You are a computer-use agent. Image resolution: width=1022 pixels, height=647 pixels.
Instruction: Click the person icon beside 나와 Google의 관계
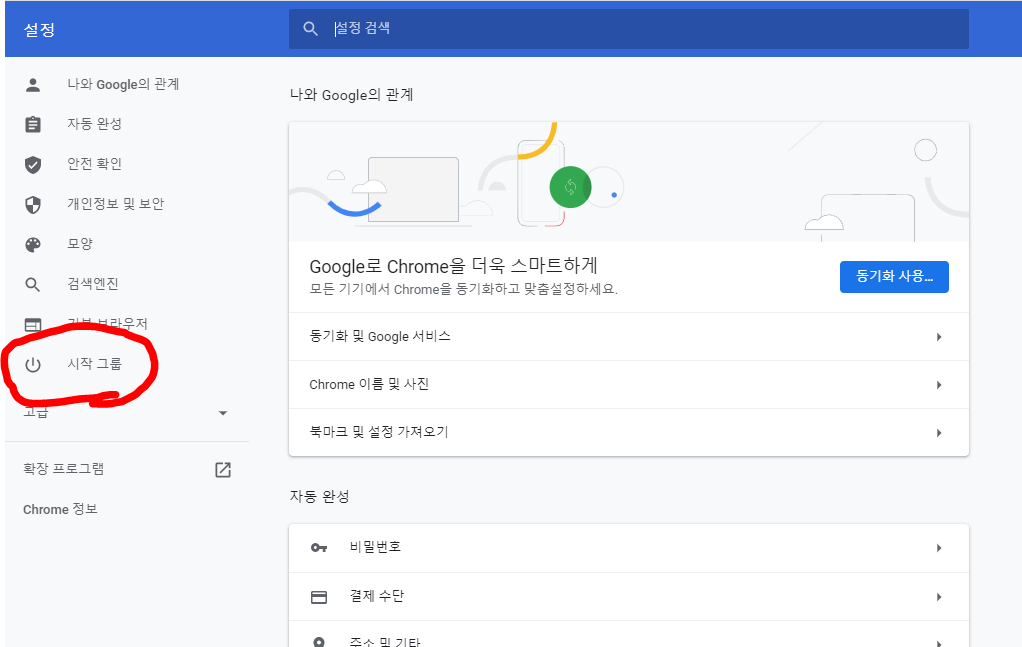33,85
